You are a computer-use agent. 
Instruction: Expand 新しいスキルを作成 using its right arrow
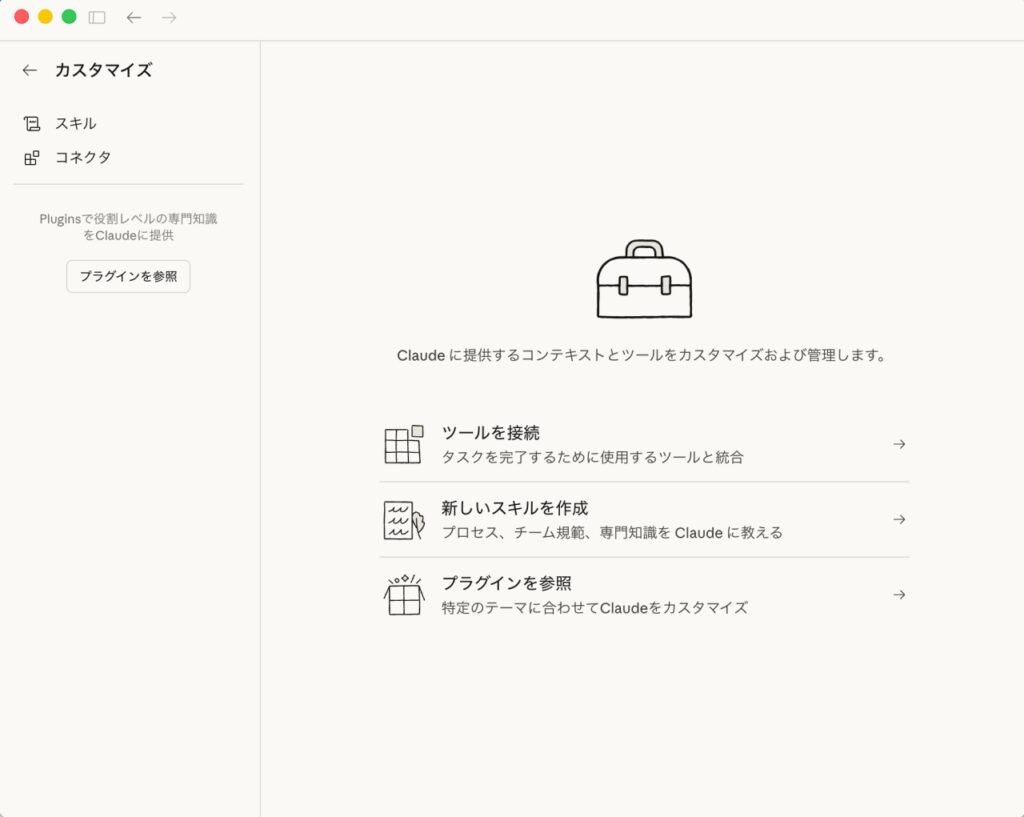click(x=899, y=520)
